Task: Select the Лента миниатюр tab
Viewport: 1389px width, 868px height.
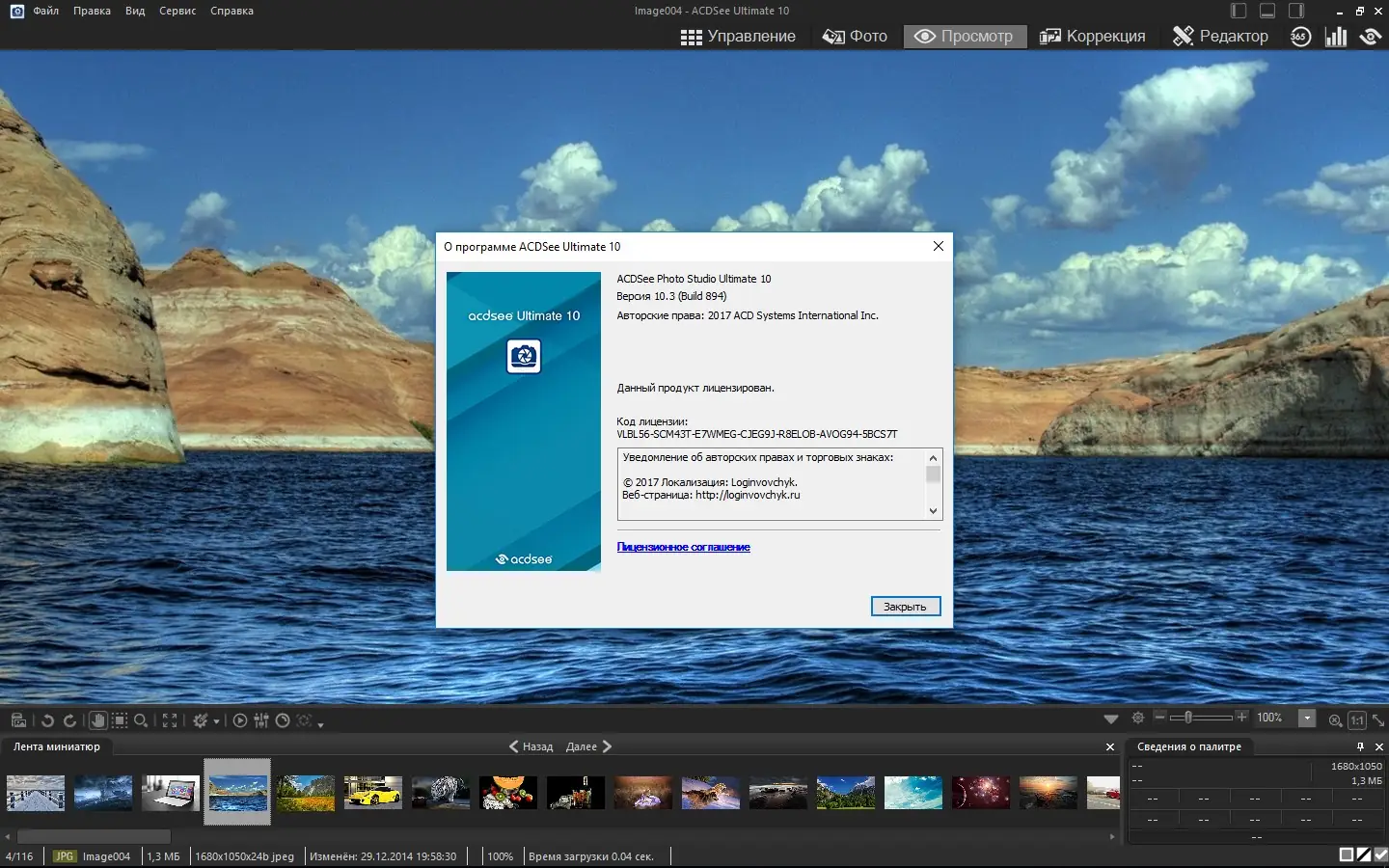Action: point(57,746)
